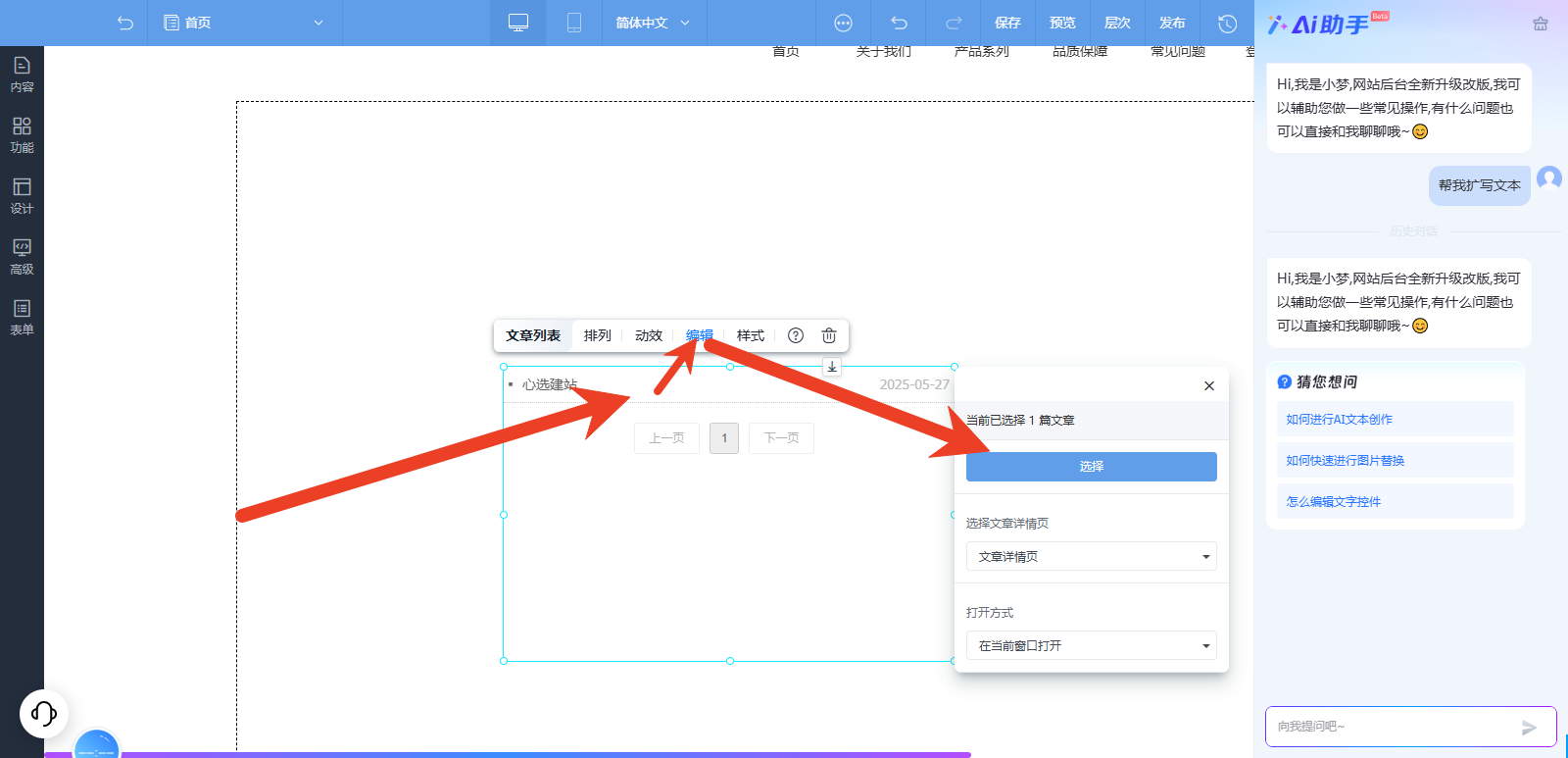Click the user avatar in chat
Screen dimensions: 1568x758
1549,178
